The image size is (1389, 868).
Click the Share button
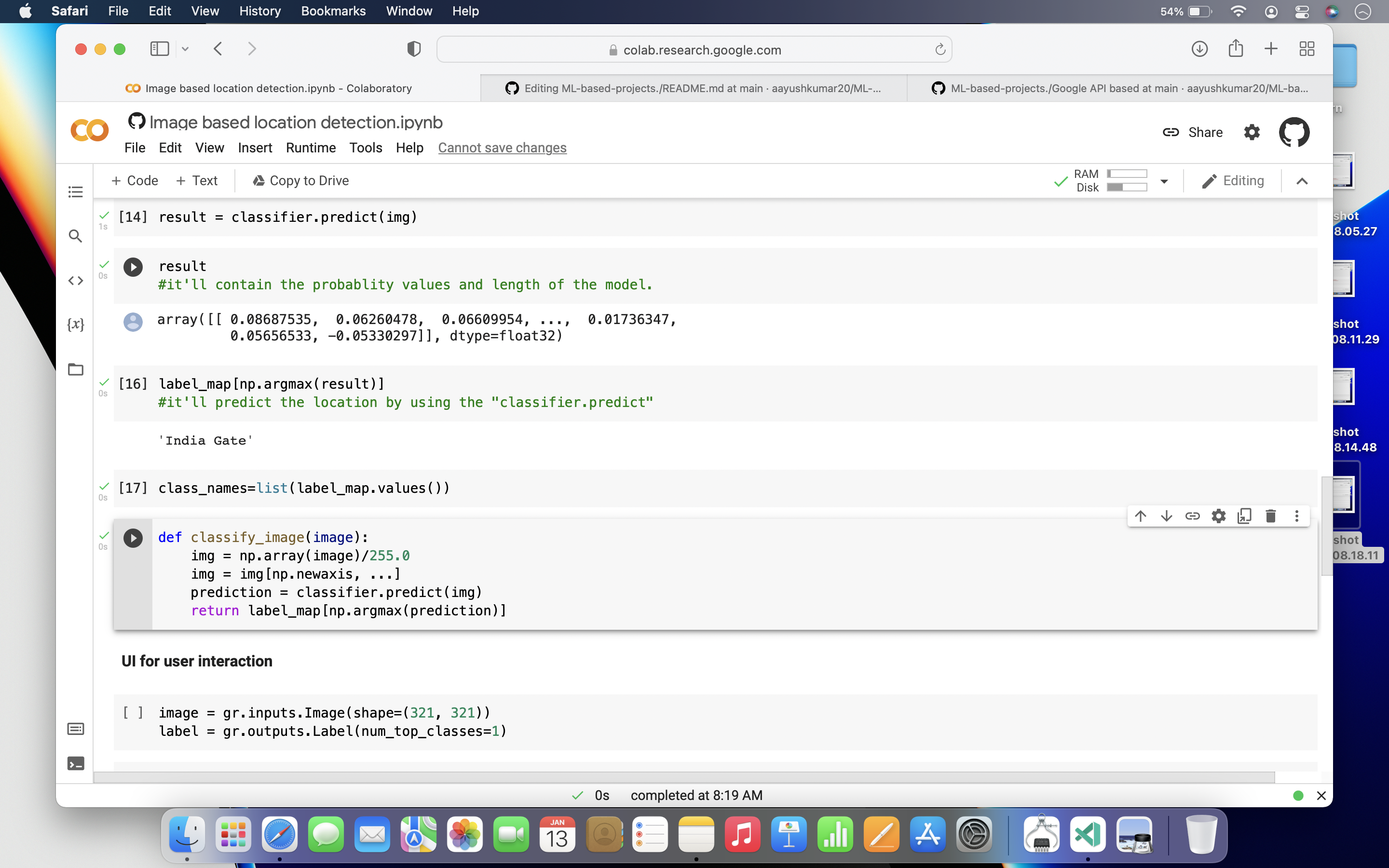(x=1193, y=133)
